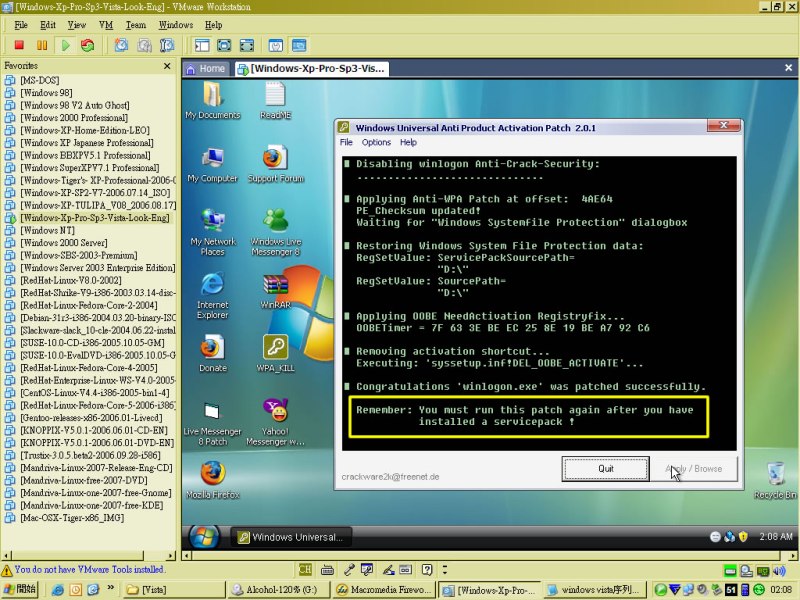Open Live Messenger 8 Patch icon
Viewport: 800px width, 600px height.
213,422
